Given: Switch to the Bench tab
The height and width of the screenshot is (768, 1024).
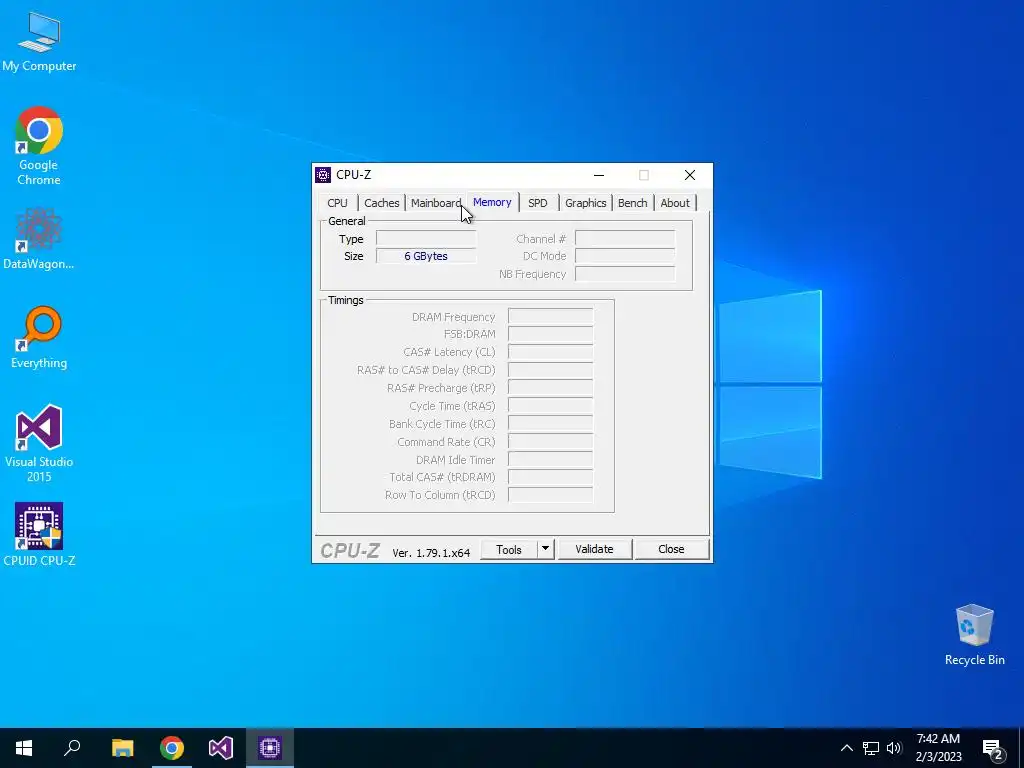Looking at the screenshot, I should (633, 203).
